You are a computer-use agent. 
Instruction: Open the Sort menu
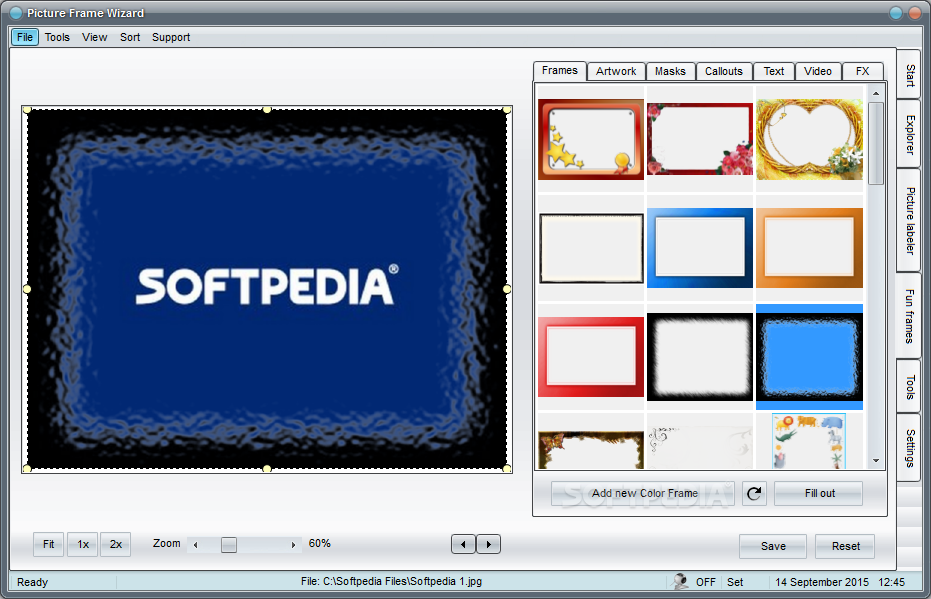tap(130, 37)
